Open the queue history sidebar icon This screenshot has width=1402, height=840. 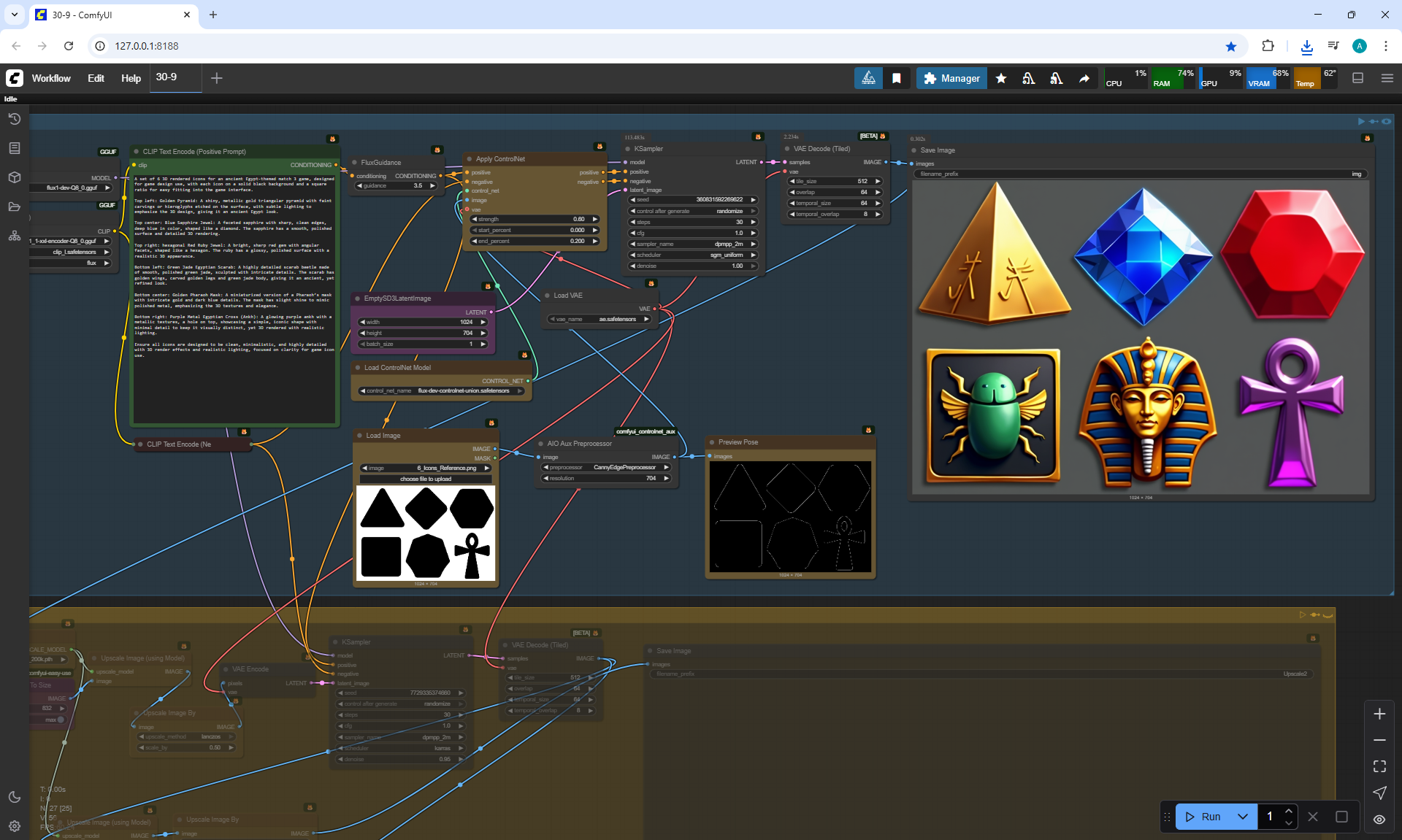point(14,119)
